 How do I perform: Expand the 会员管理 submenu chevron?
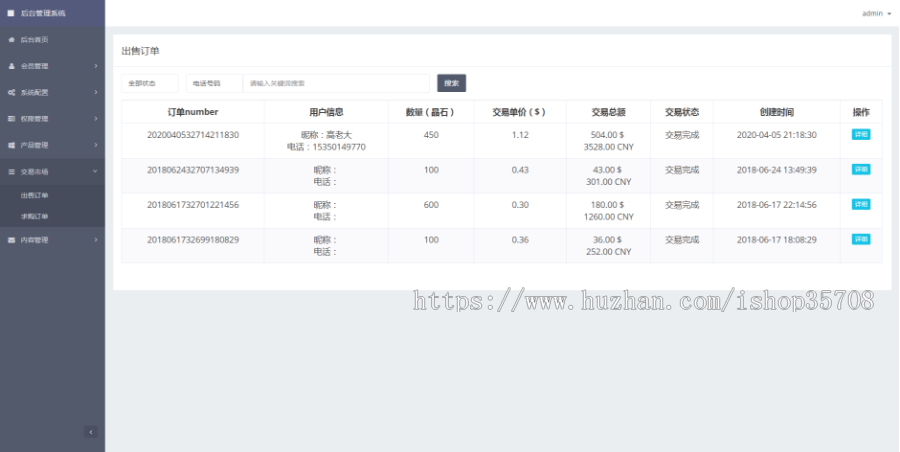pyautogui.click(x=96, y=66)
